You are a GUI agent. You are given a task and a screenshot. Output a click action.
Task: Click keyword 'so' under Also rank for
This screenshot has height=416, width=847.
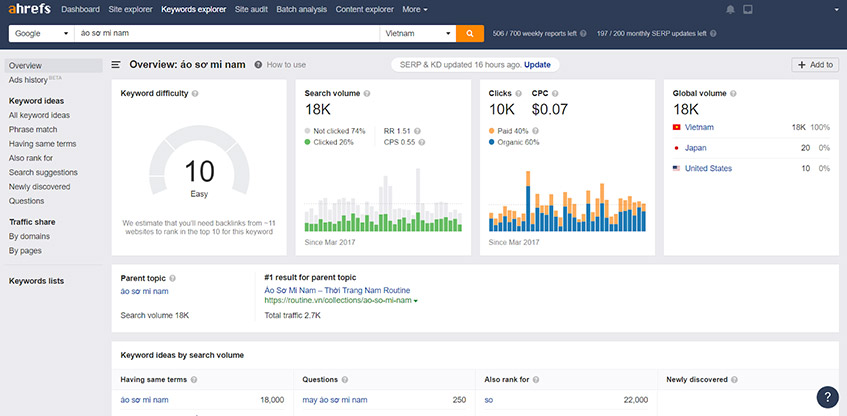coord(488,400)
